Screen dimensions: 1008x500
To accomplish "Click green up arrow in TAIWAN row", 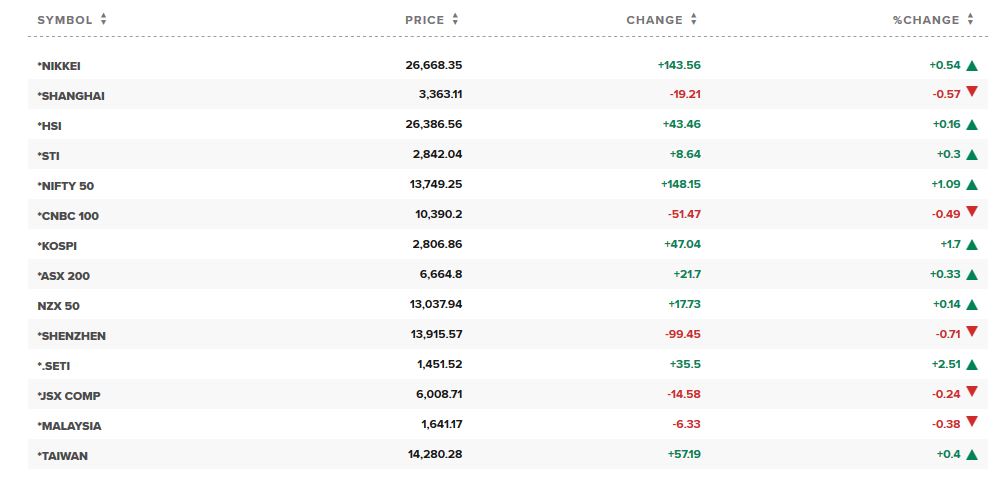I will click(x=972, y=455).
